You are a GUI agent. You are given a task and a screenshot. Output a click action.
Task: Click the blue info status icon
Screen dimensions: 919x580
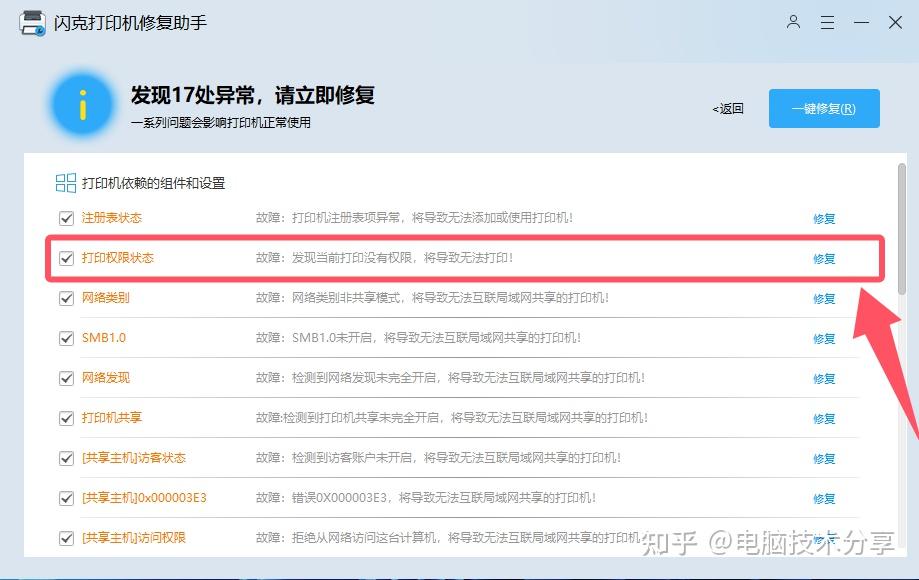[x=83, y=105]
